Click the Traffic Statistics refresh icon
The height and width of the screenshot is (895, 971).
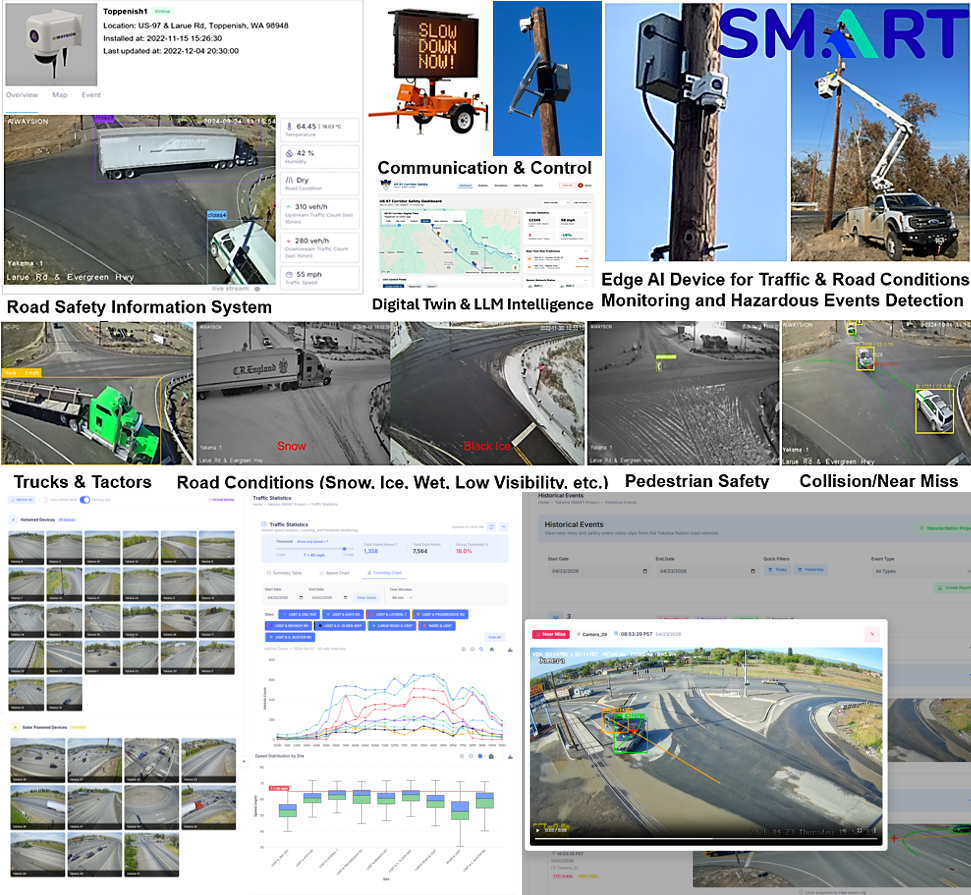(x=491, y=526)
